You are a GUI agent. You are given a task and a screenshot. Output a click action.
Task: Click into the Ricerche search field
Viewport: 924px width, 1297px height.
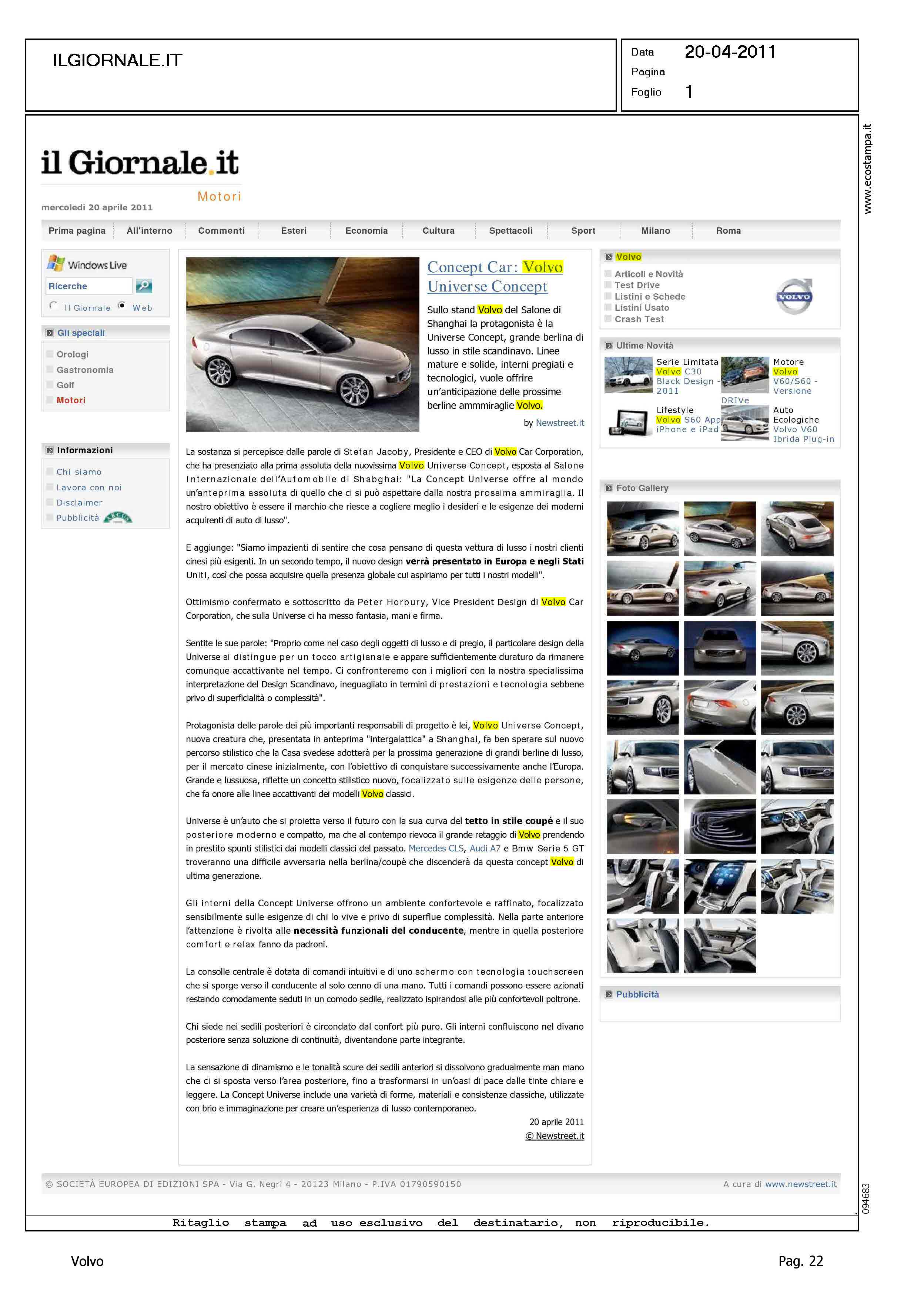89,286
